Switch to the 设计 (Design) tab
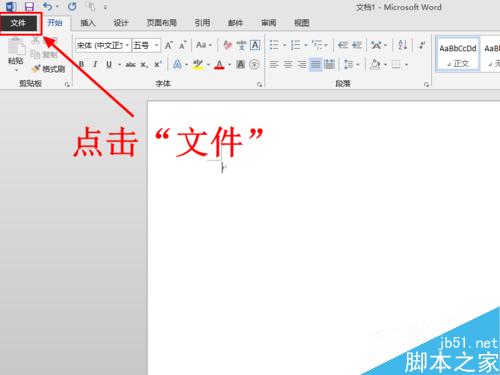 pyautogui.click(x=121, y=23)
